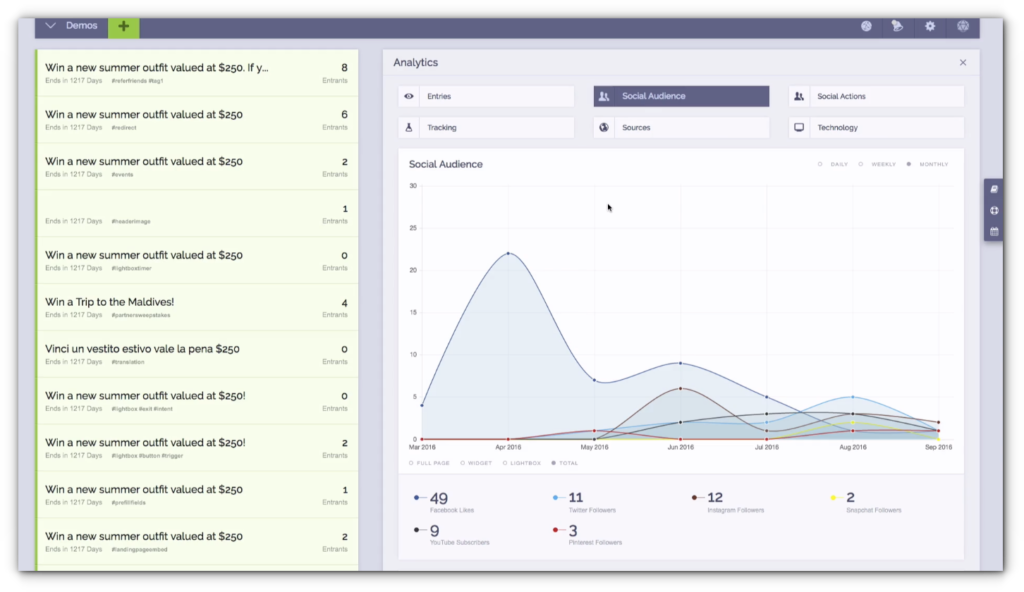Toggle the Facebook Likes legend dot
1024x592 pixels.
pos(417,498)
